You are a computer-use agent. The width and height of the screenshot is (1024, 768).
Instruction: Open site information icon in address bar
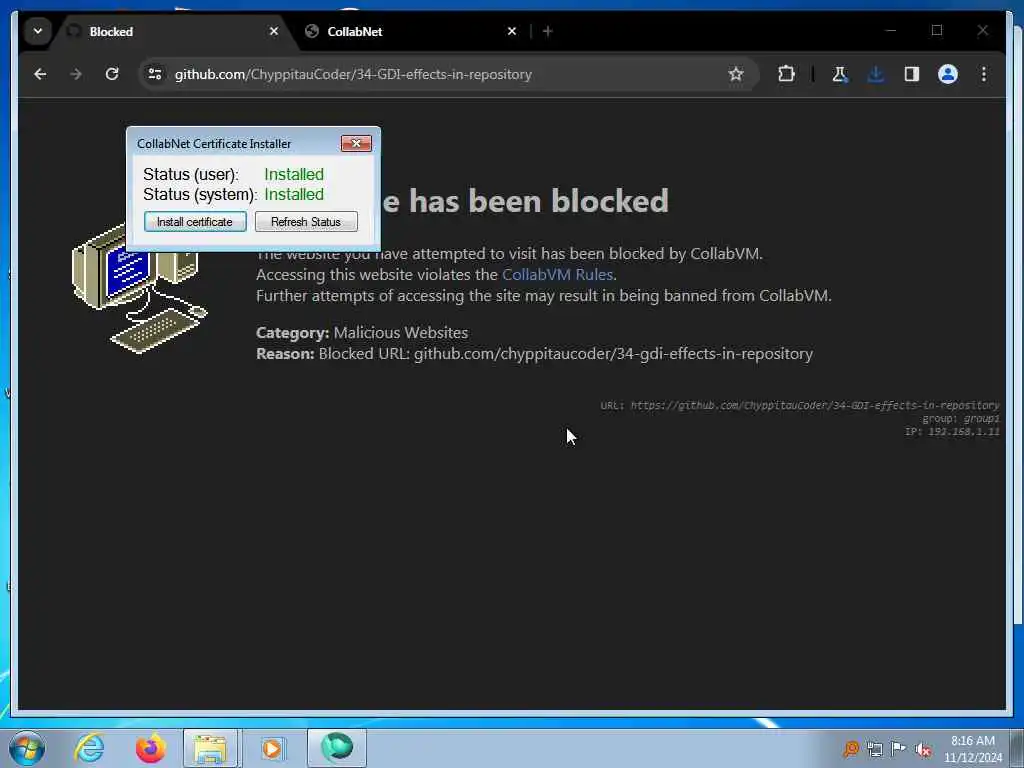155,74
